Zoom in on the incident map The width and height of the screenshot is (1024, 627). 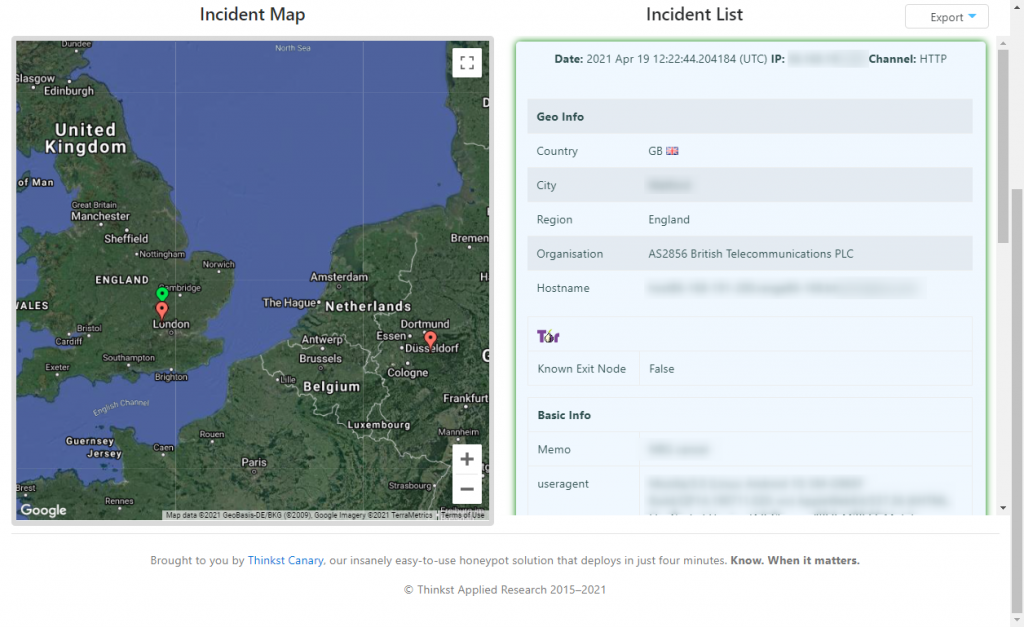(466, 459)
